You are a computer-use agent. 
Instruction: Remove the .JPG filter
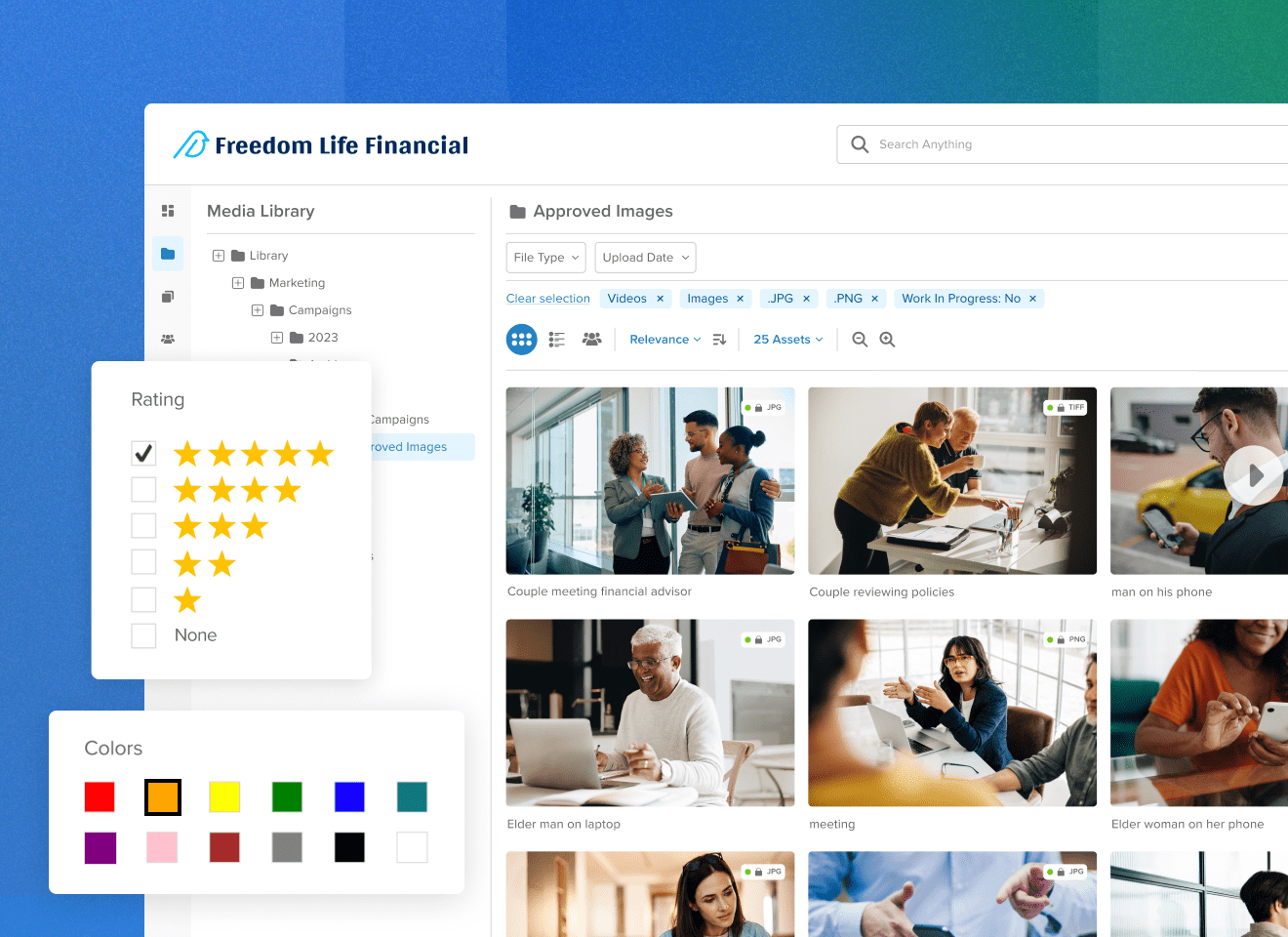[806, 299]
